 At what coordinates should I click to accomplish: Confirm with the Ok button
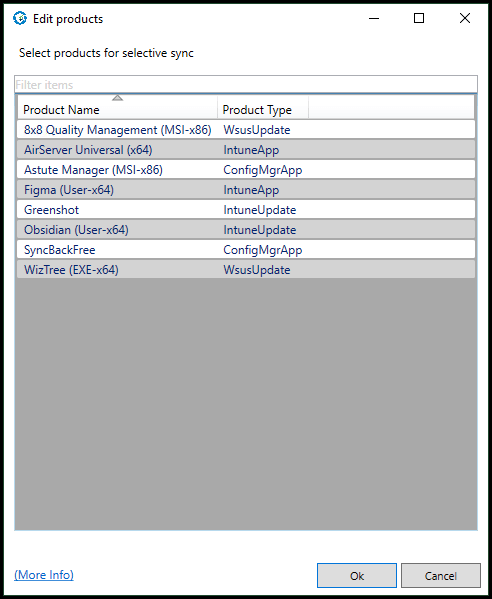click(357, 575)
